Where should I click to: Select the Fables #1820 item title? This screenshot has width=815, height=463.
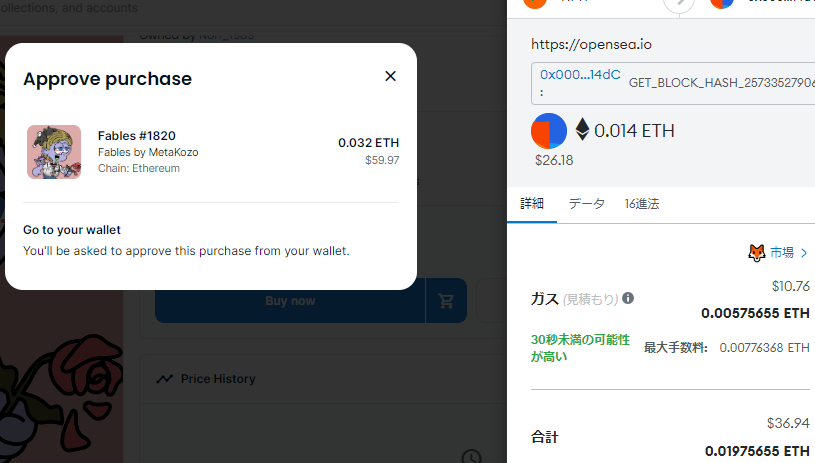(x=137, y=136)
